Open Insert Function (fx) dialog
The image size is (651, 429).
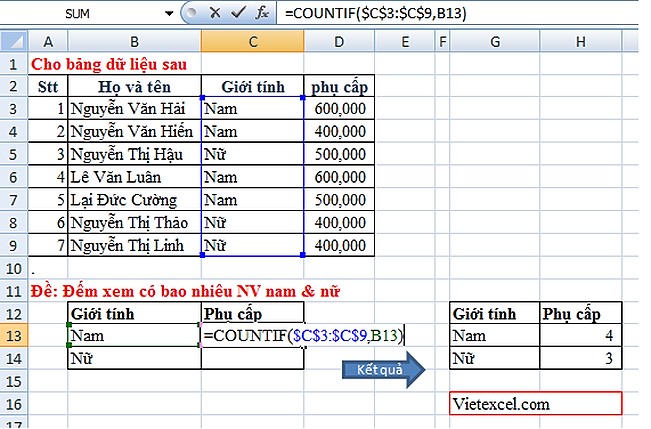click(262, 14)
